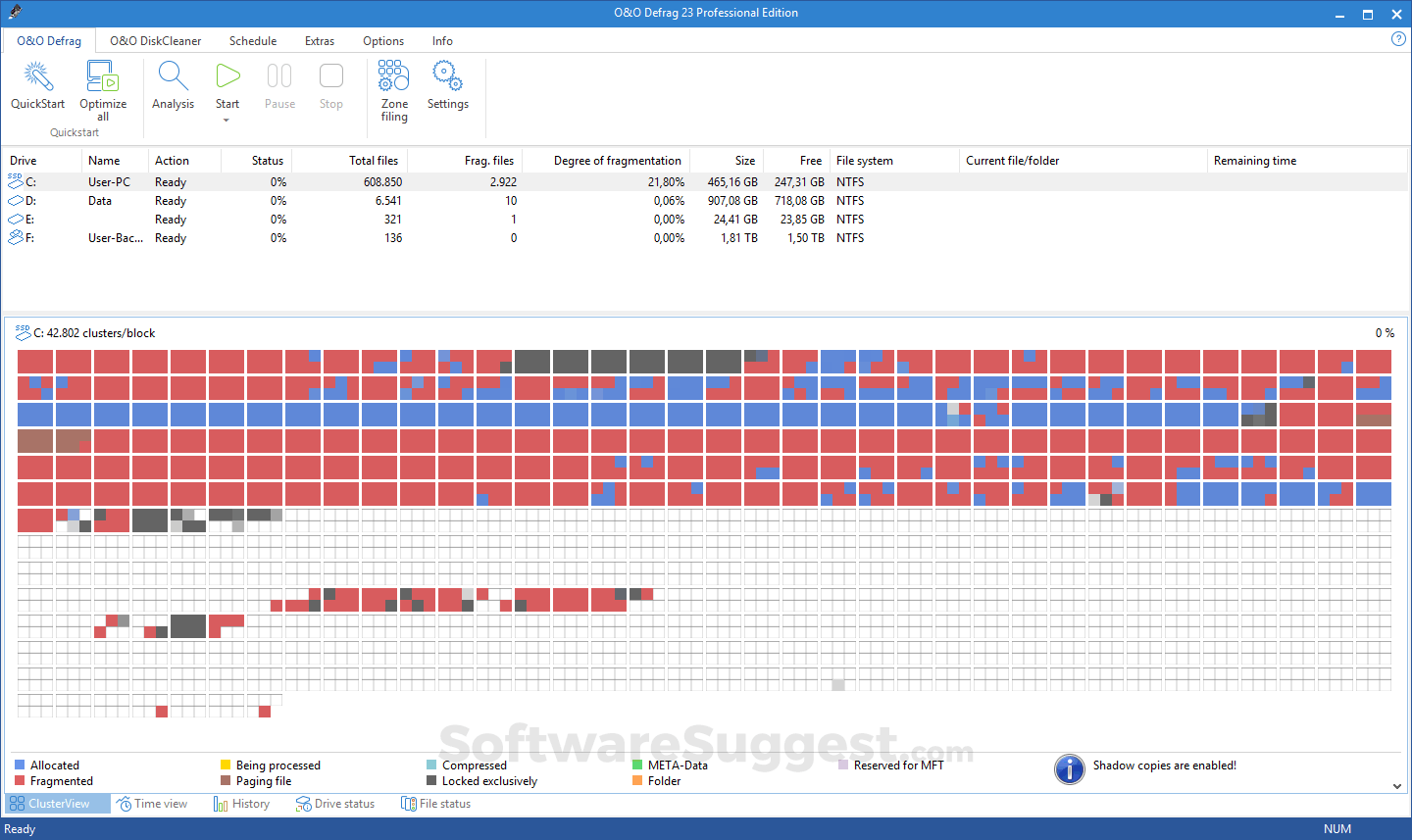Click the Pause icon
The image size is (1412, 840).
click(x=279, y=75)
